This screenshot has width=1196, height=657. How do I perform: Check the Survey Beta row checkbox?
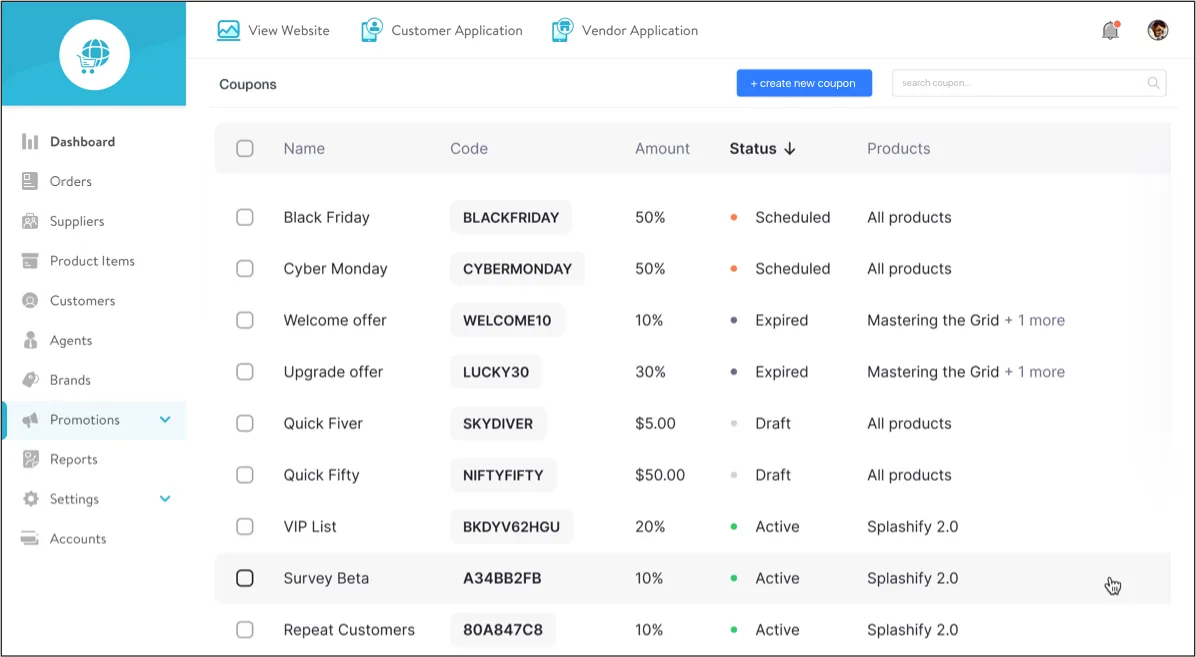pos(245,578)
